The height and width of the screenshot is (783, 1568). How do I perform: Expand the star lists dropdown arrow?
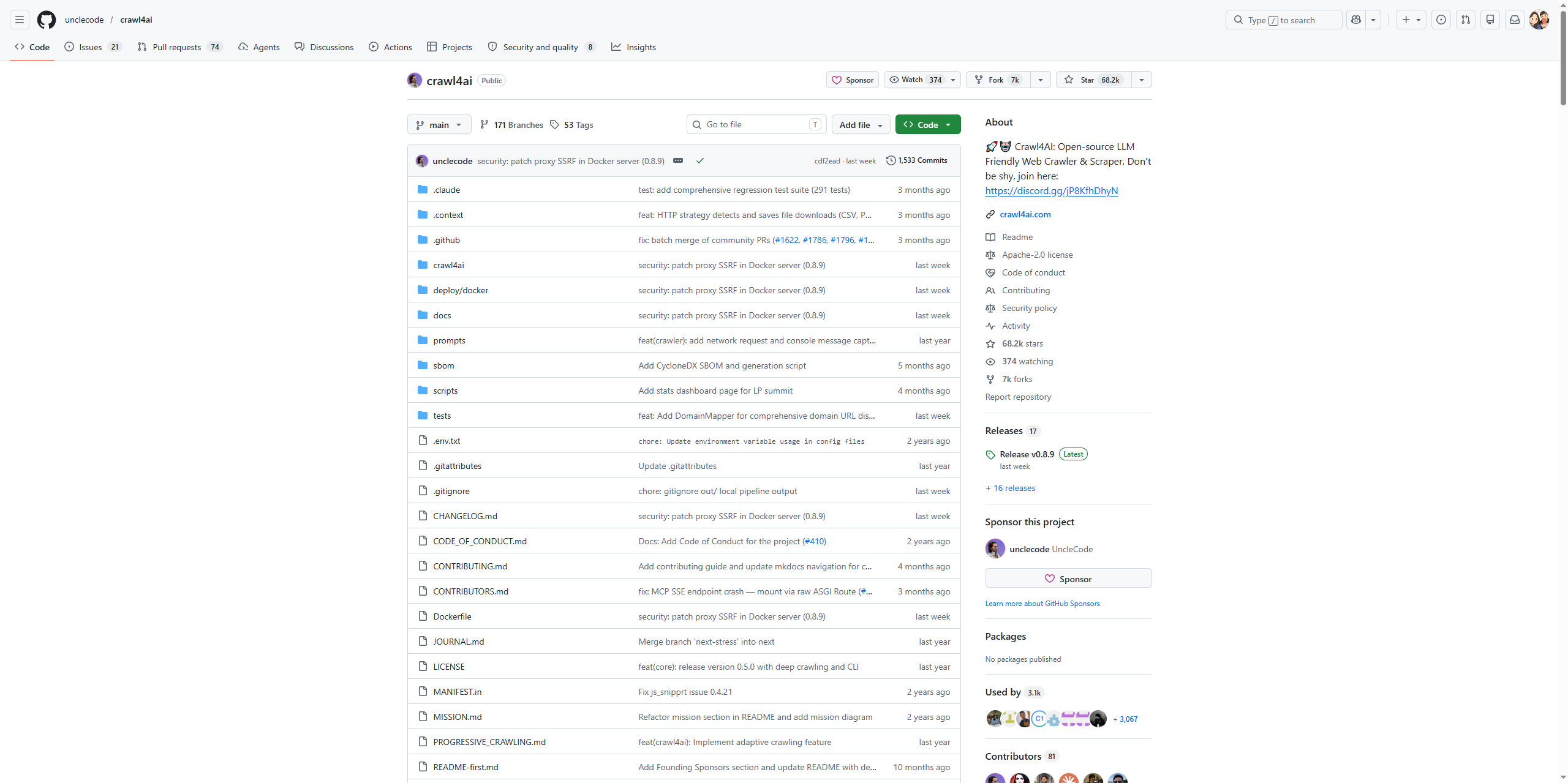pyautogui.click(x=1142, y=80)
